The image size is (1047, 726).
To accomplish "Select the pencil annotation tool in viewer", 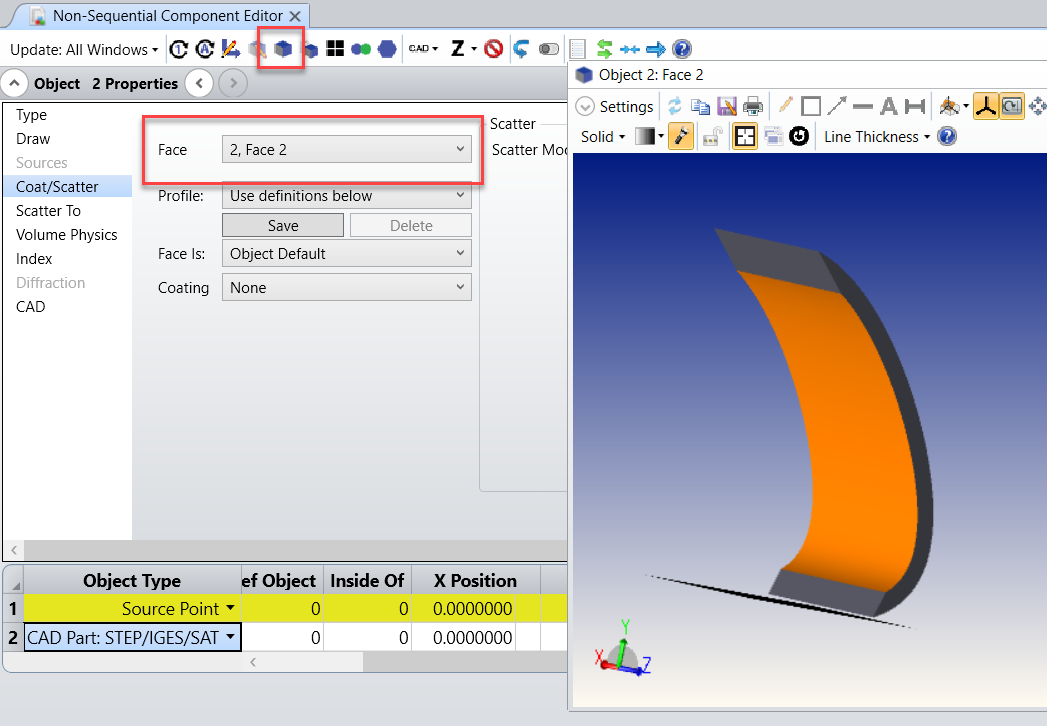I will click(x=785, y=106).
